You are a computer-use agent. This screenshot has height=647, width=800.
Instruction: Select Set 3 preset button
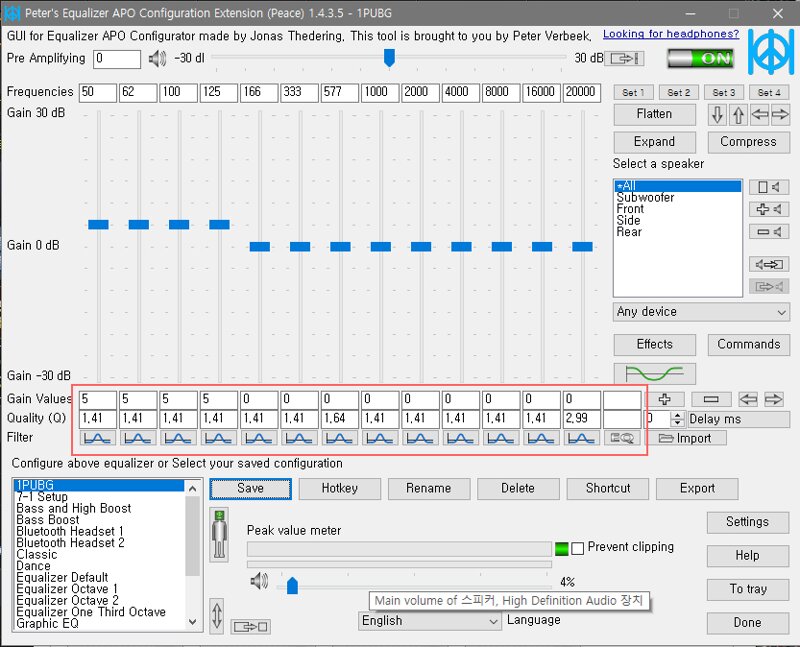tap(723, 92)
